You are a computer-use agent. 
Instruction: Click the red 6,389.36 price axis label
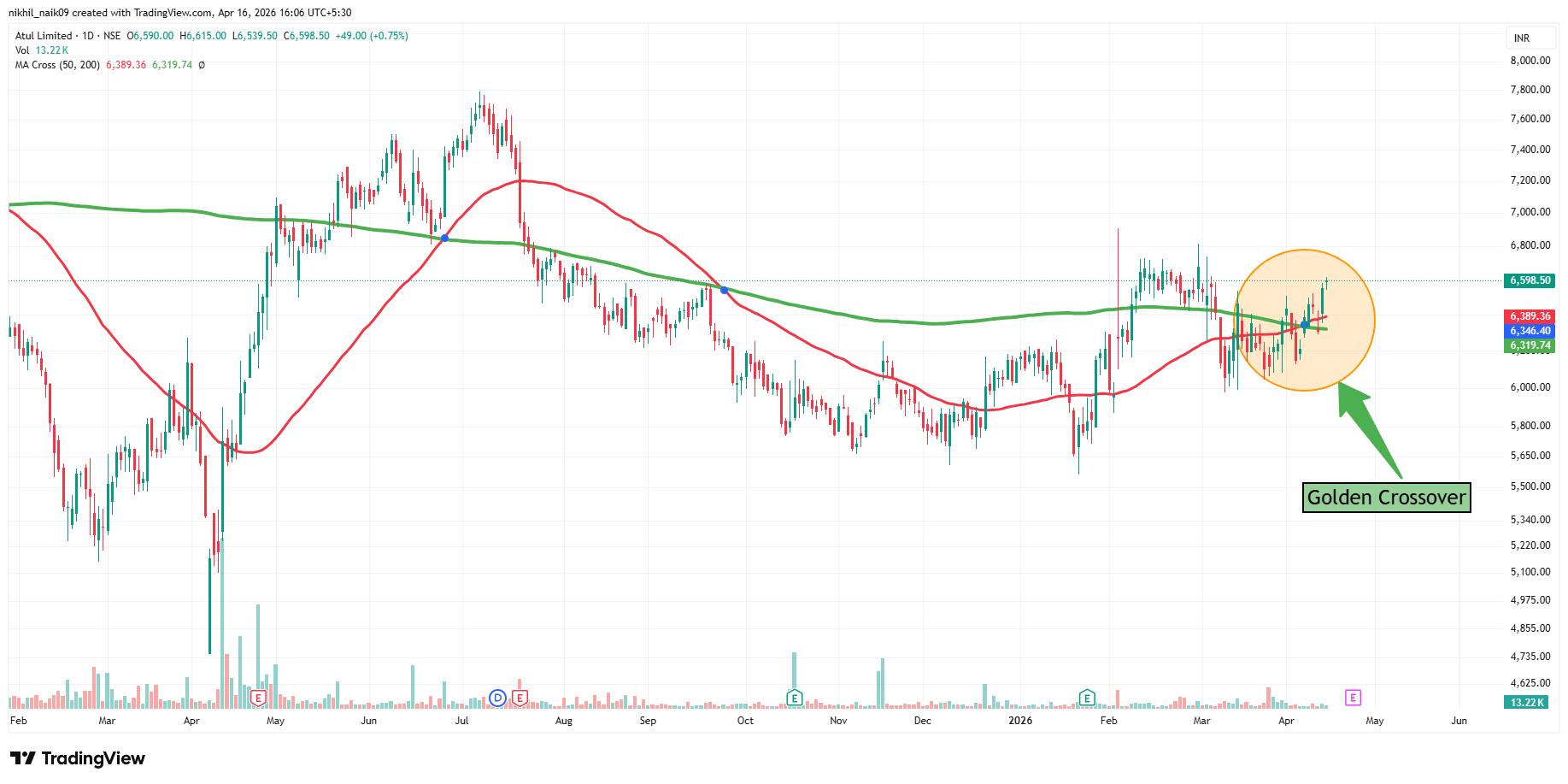[1530, 316]
